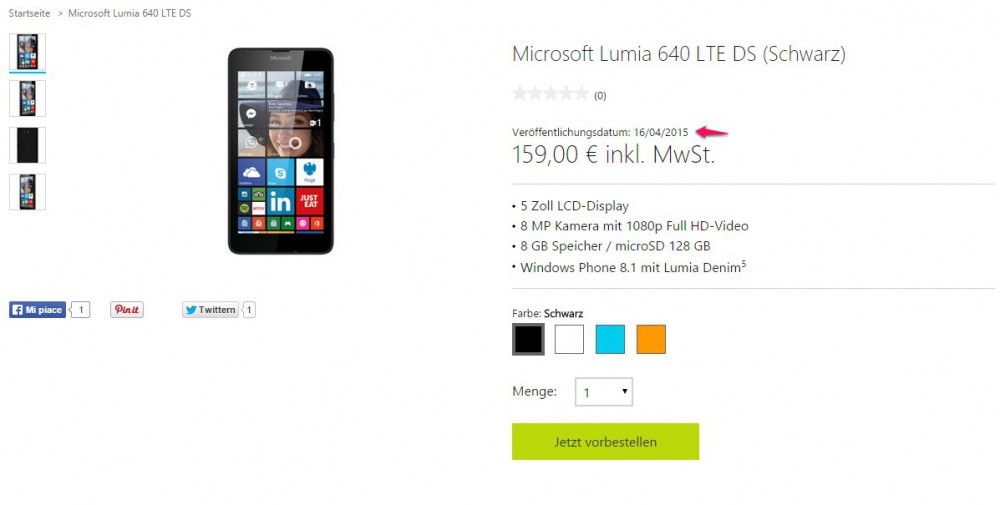This screenshot has height=505, width=1000.
Task: Select the second phone thumbnail
Action: 27,98
